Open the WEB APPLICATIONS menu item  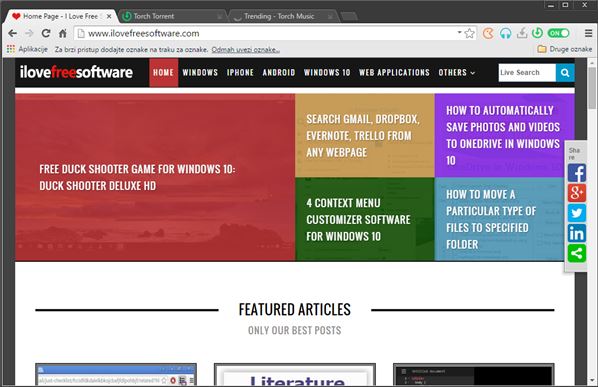394,72
